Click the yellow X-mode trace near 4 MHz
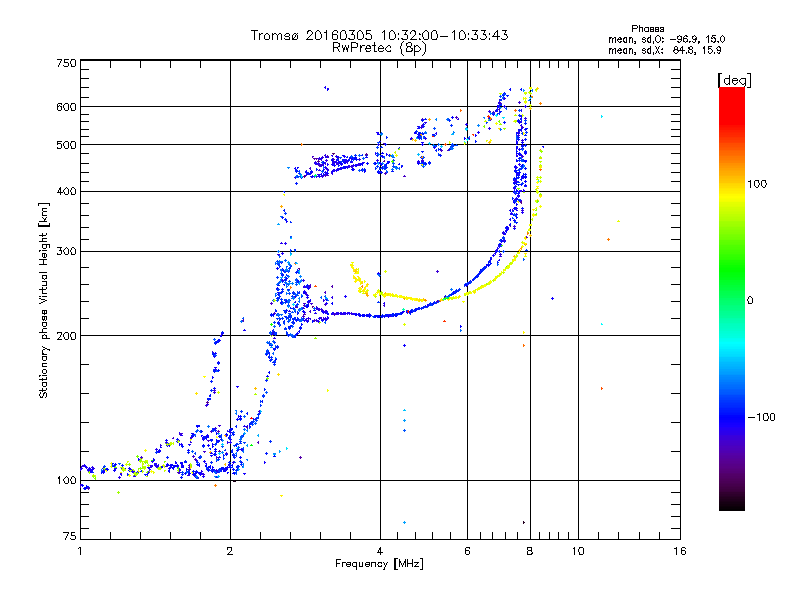This screenshot has height=600, width=800. (x=401, y=296)
